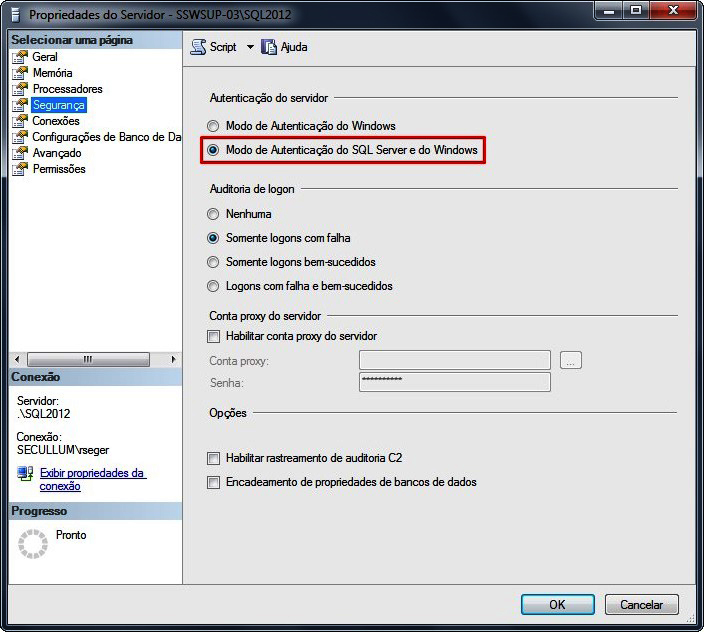Open Configurações de Banco de Dados page

click(x=105, y=137)
